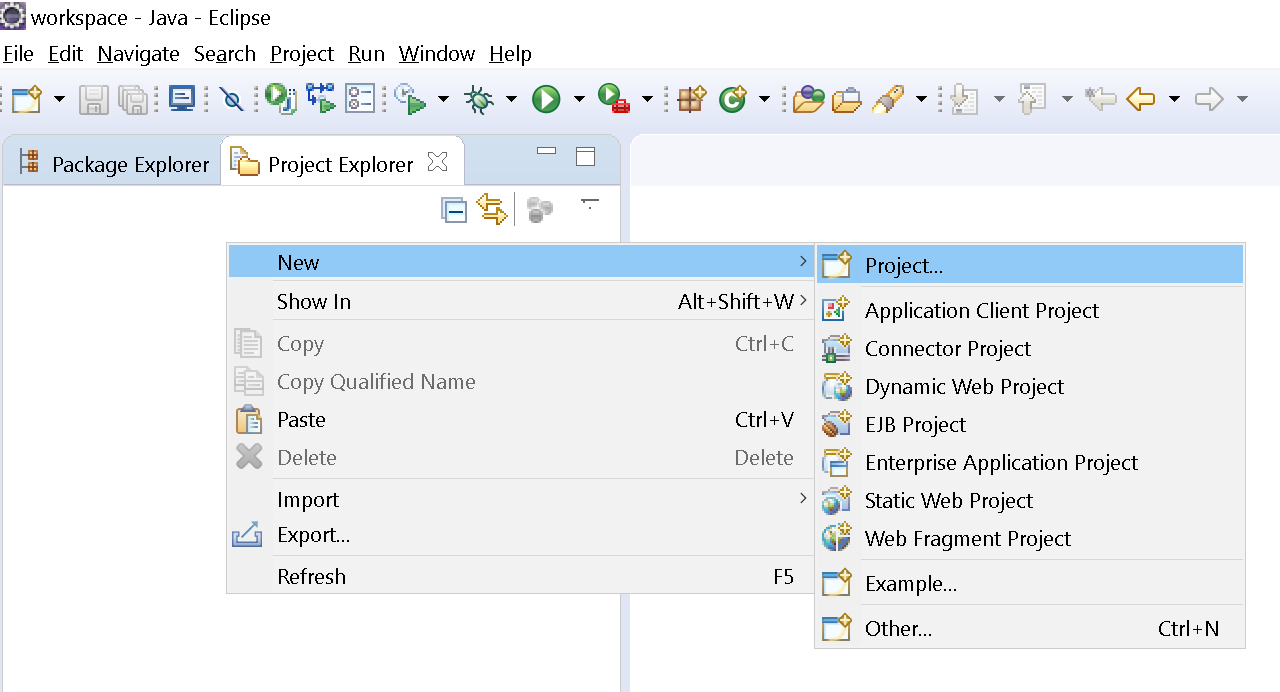The image size is (1280, 692).
Task: Open the Search menu in menu bar
Action: [225, 54]
